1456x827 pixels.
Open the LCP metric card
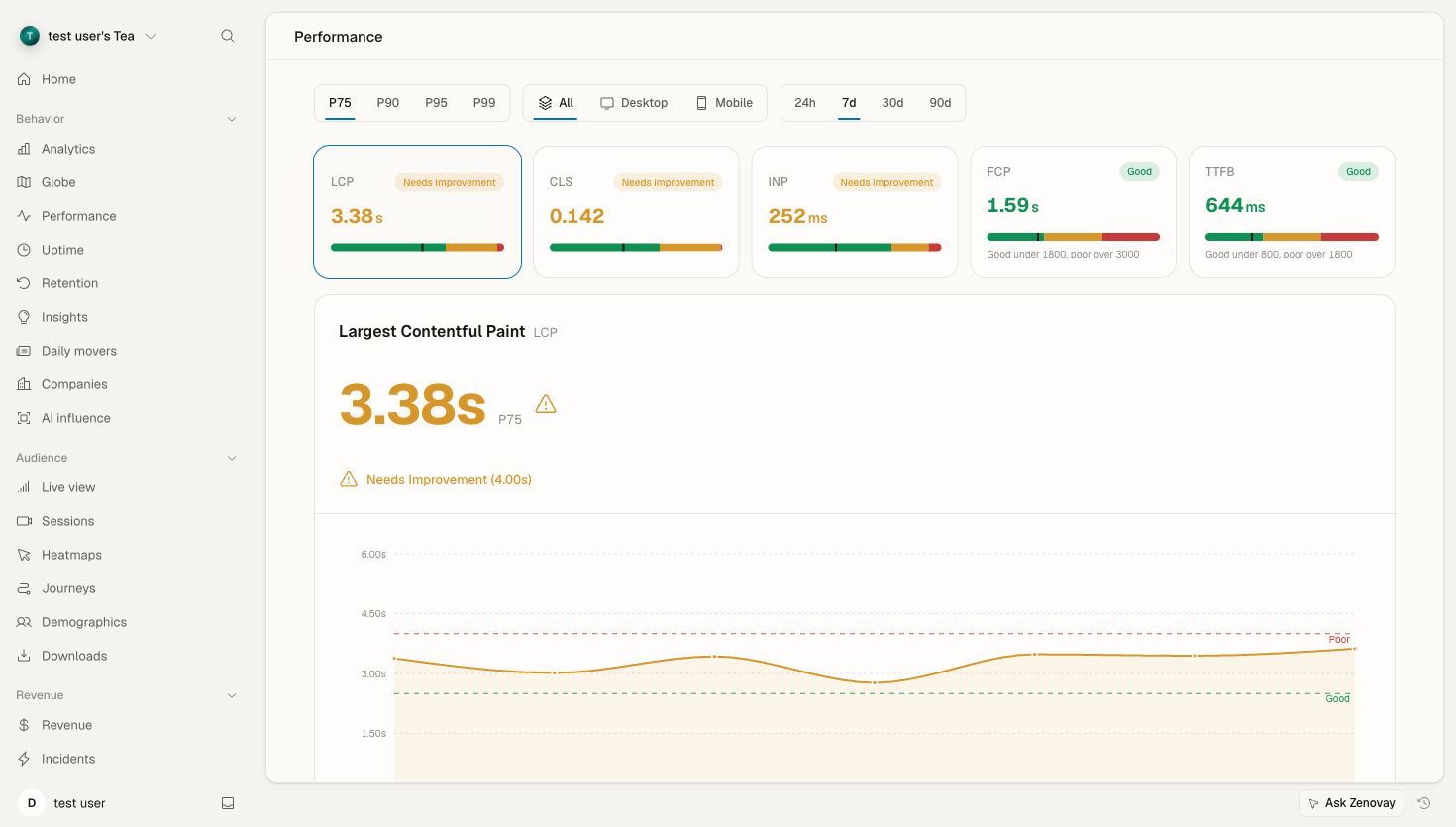point(418,212)
